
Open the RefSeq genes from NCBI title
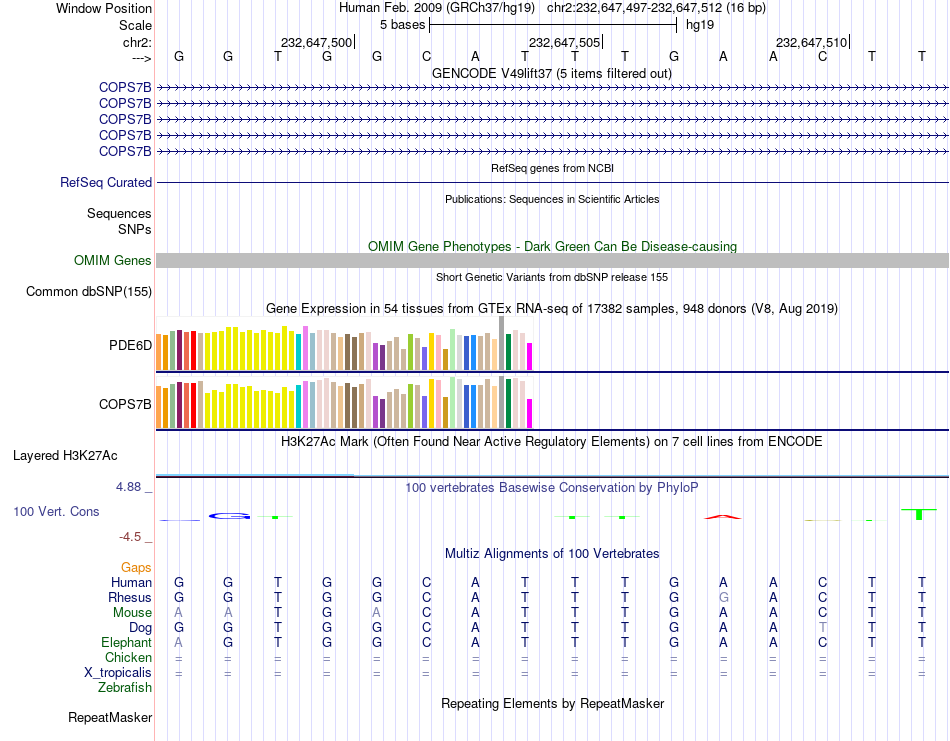(x=552, y=168)
